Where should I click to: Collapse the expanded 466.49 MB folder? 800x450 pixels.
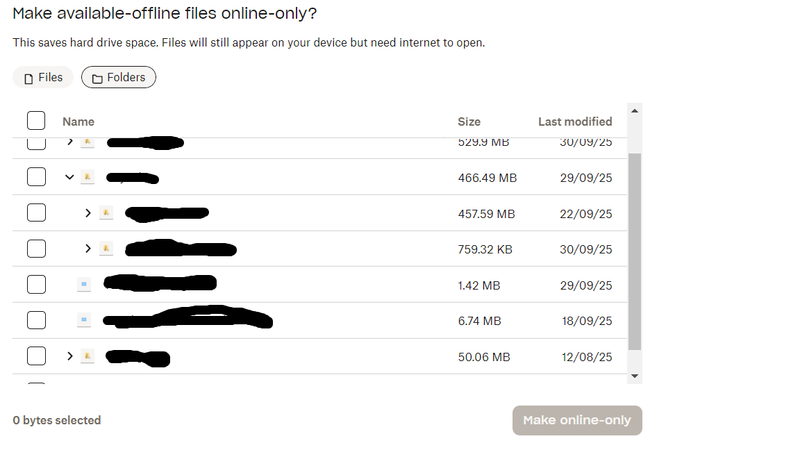click(69, 177)
